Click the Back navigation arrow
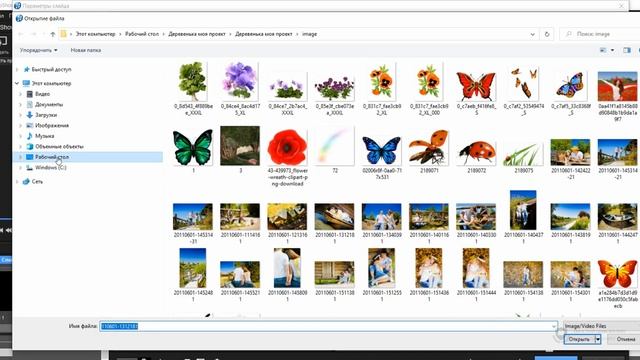The image size is (640, 360). click(21, 34)
